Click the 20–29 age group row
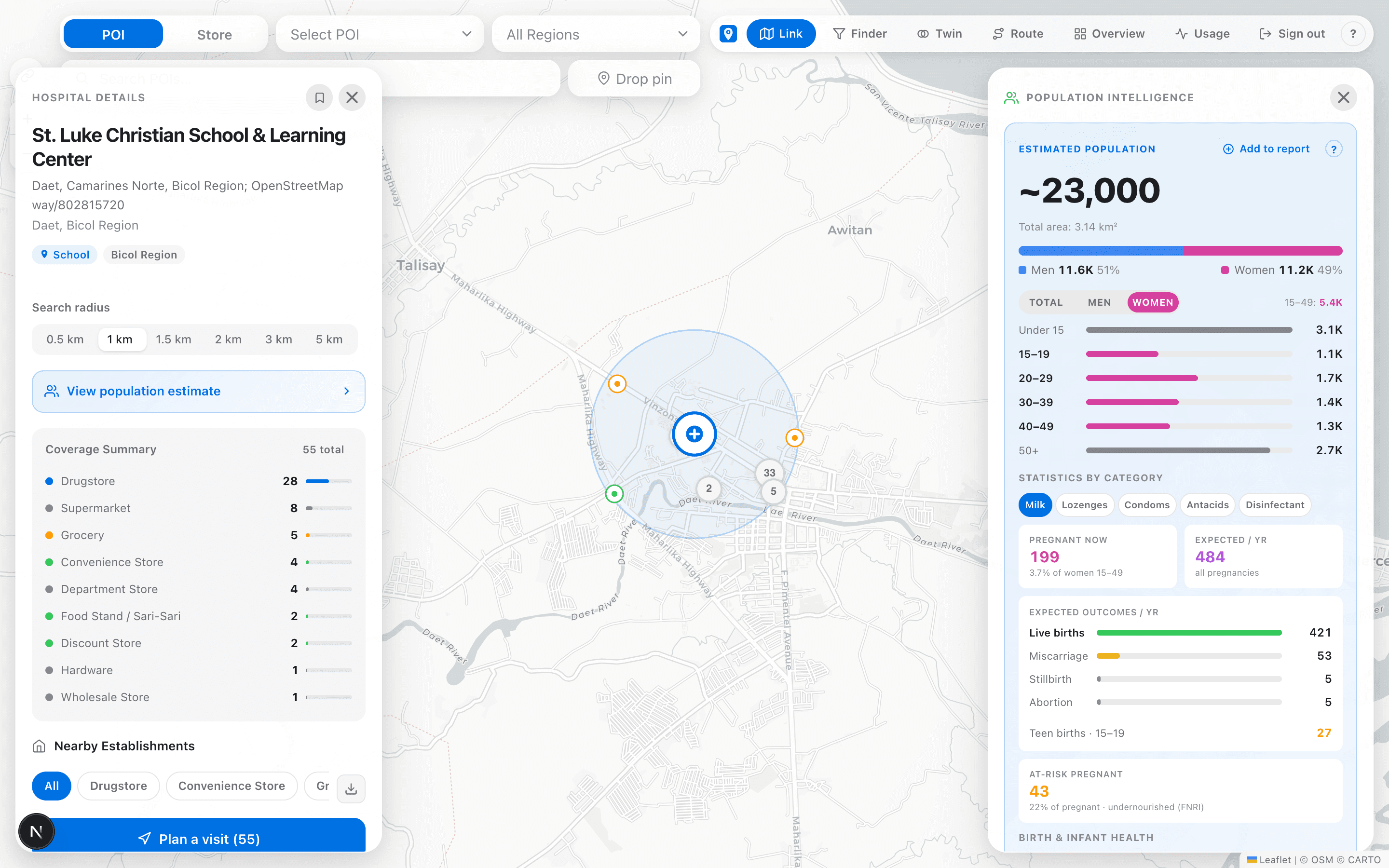The image size is (1389, 868). pyautogui.click(x=1180, y=379)
